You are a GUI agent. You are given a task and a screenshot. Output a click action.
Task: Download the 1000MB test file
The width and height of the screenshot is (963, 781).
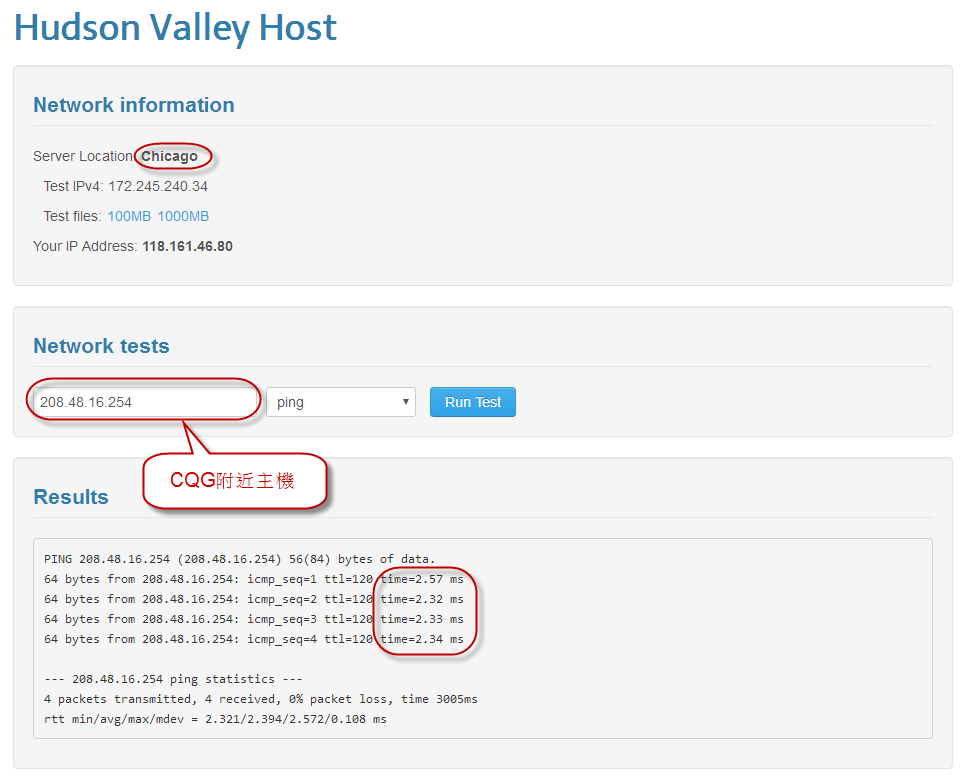183,216
